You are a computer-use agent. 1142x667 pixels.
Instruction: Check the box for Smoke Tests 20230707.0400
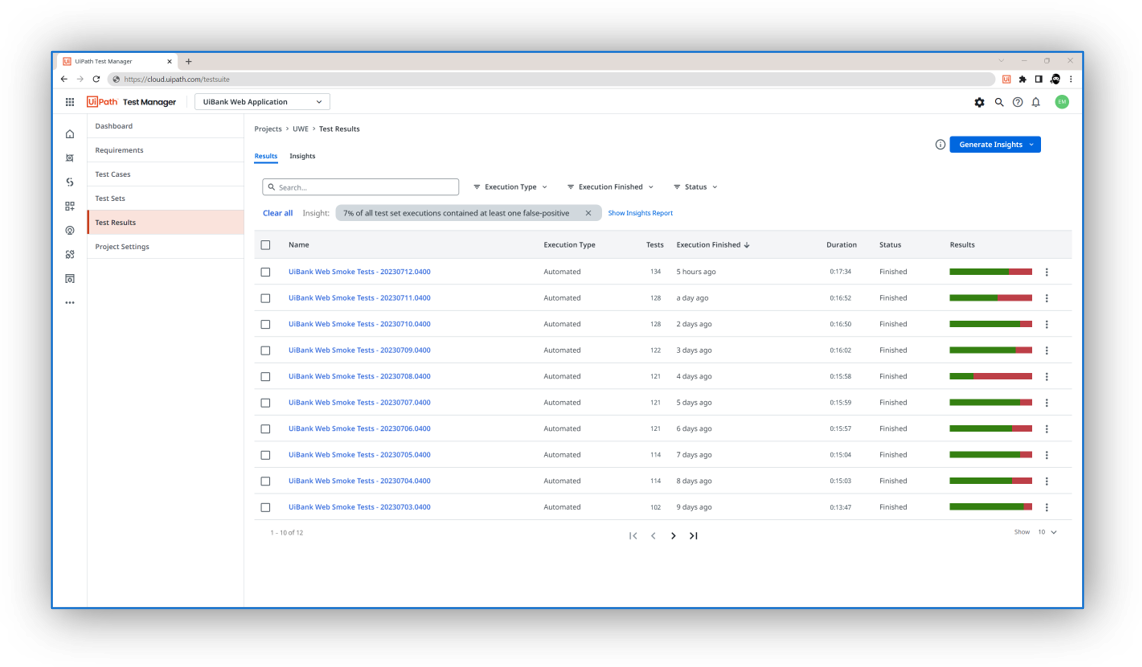coord(266,403)
